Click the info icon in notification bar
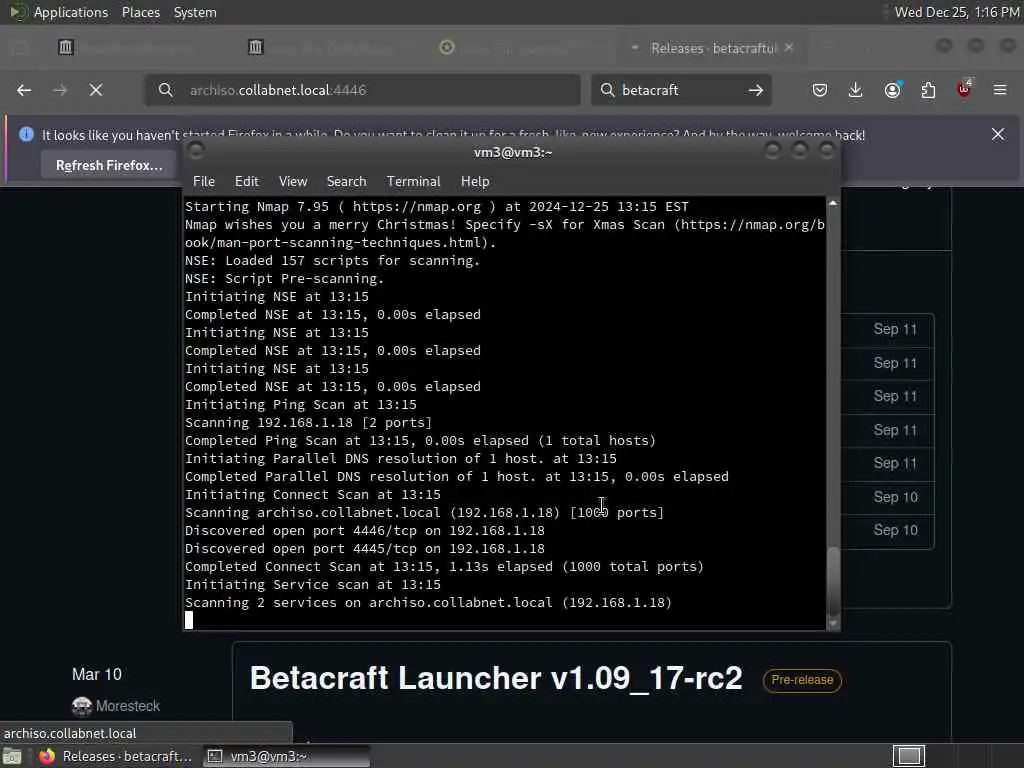The height and width of the screenshot is (768, 1024). click(x=26, y=134)
